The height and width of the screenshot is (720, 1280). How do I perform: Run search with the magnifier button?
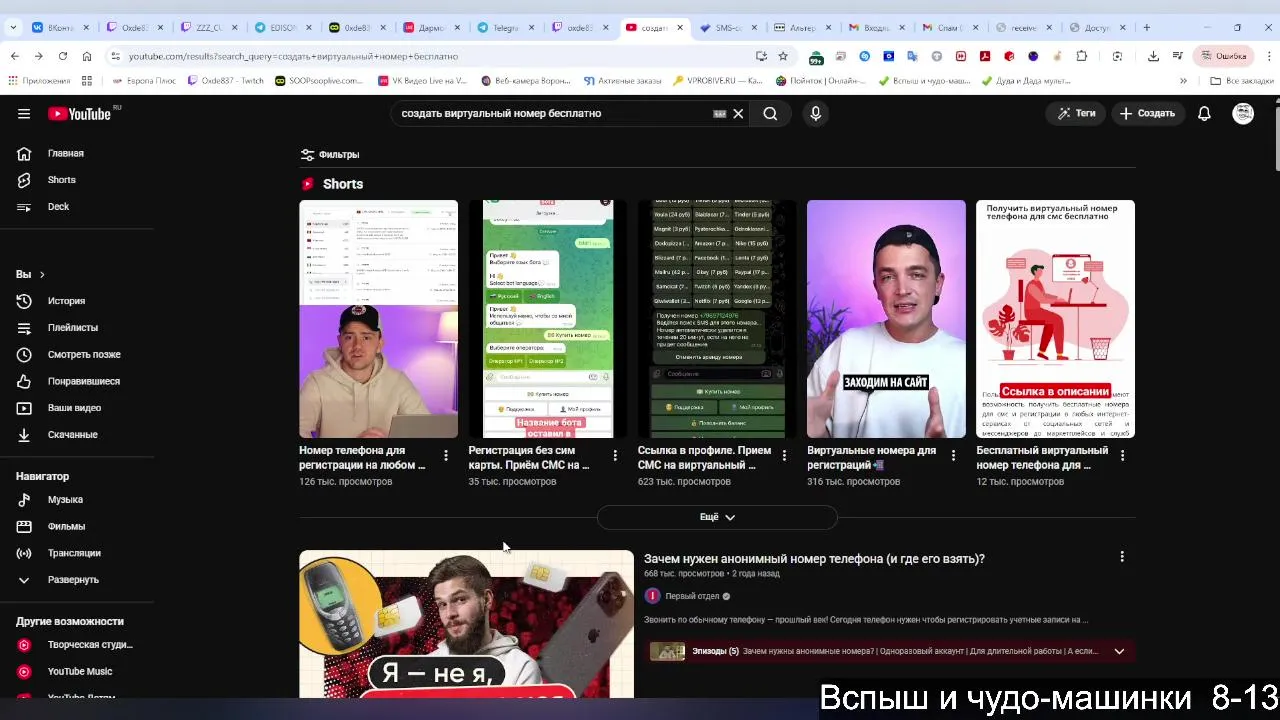pos(770,114)
